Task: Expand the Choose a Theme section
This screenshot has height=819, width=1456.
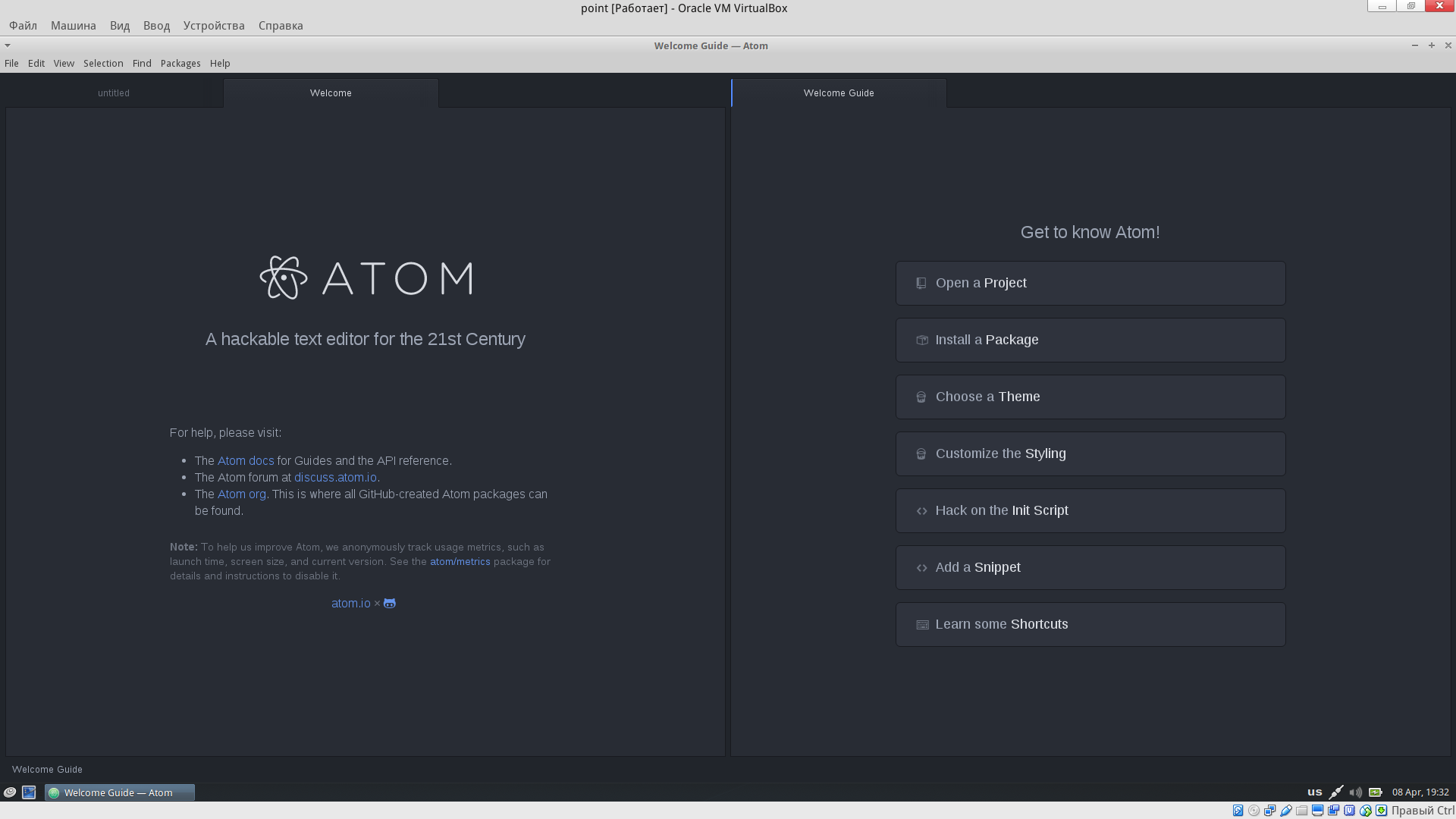Action: pyautogui.click(x=1090, y=397)
